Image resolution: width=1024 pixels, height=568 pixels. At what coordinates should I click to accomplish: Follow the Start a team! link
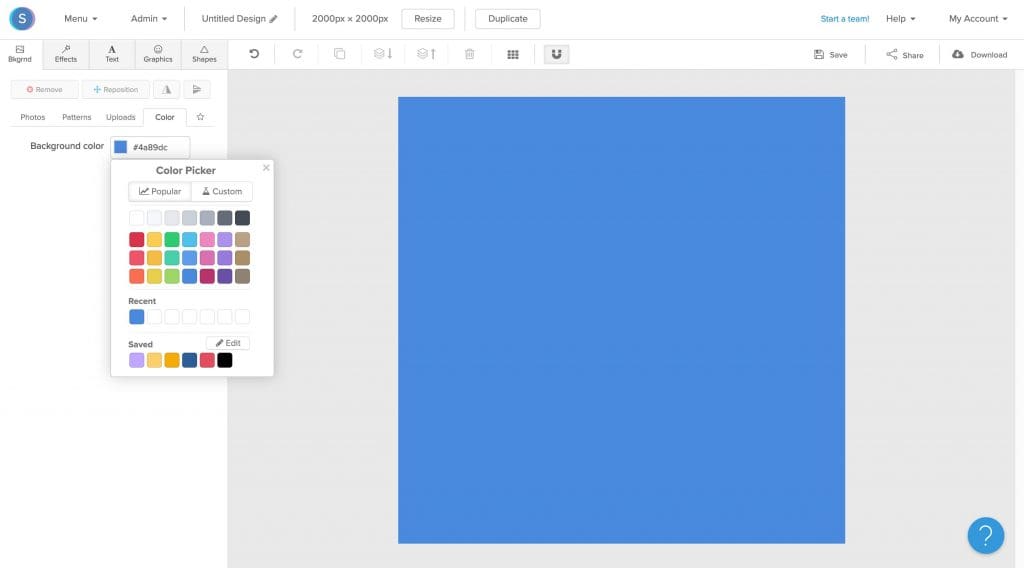coord(844,19)
